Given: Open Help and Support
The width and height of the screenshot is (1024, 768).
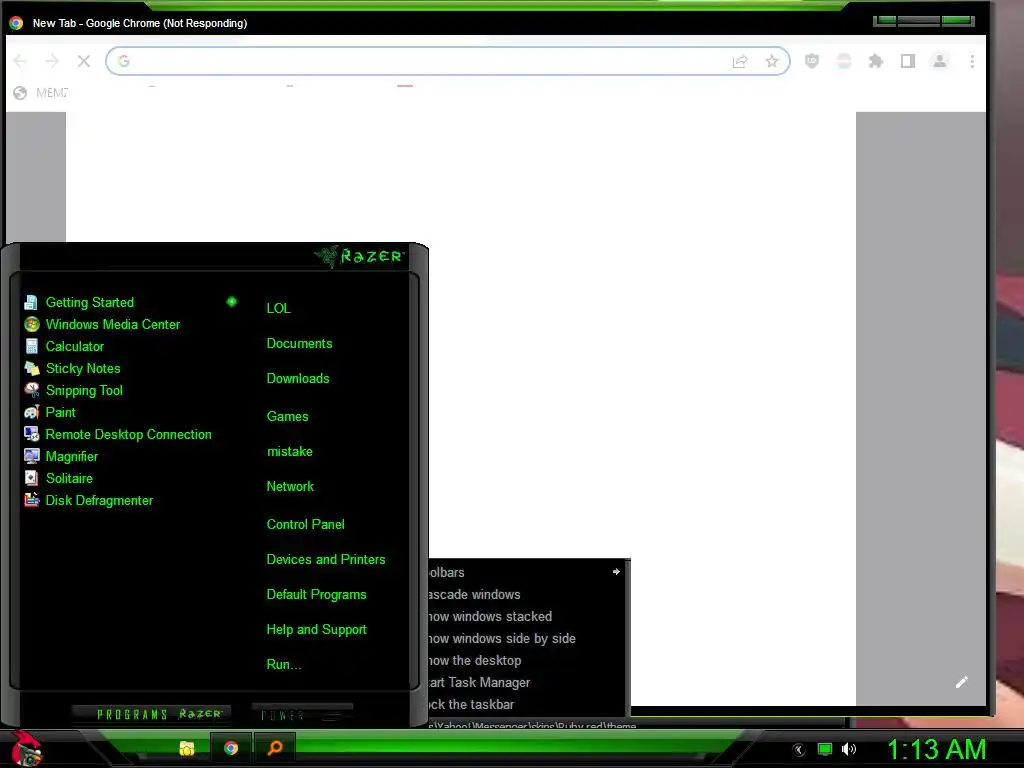Looking at the screenshot, I should click(x=316, y=630).
